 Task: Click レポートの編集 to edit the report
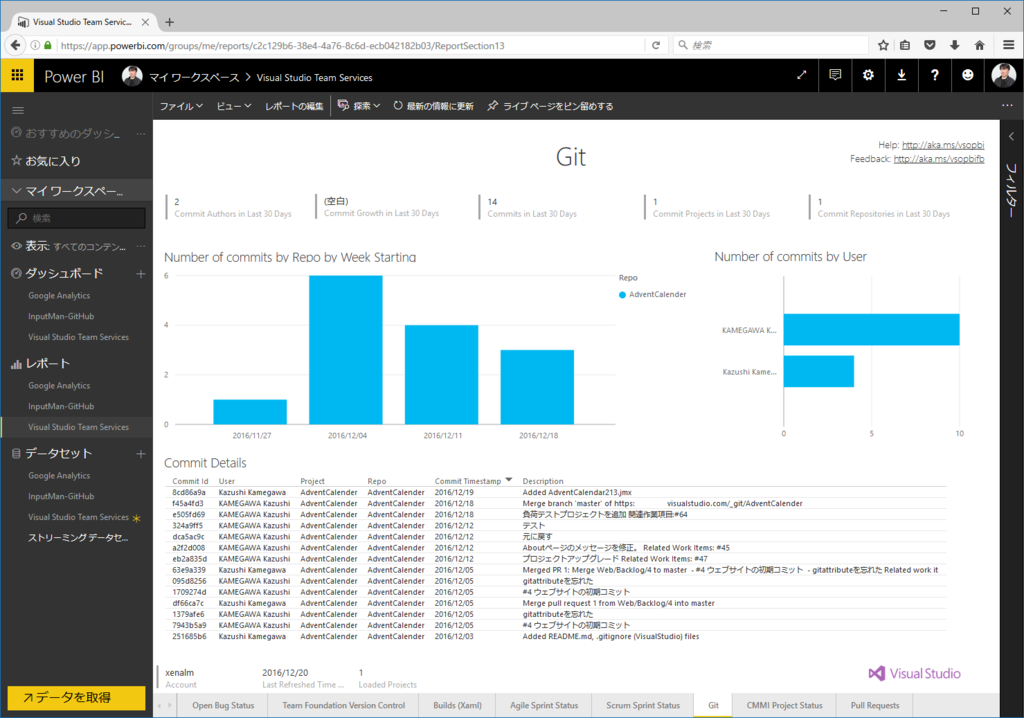coord(294,106)
